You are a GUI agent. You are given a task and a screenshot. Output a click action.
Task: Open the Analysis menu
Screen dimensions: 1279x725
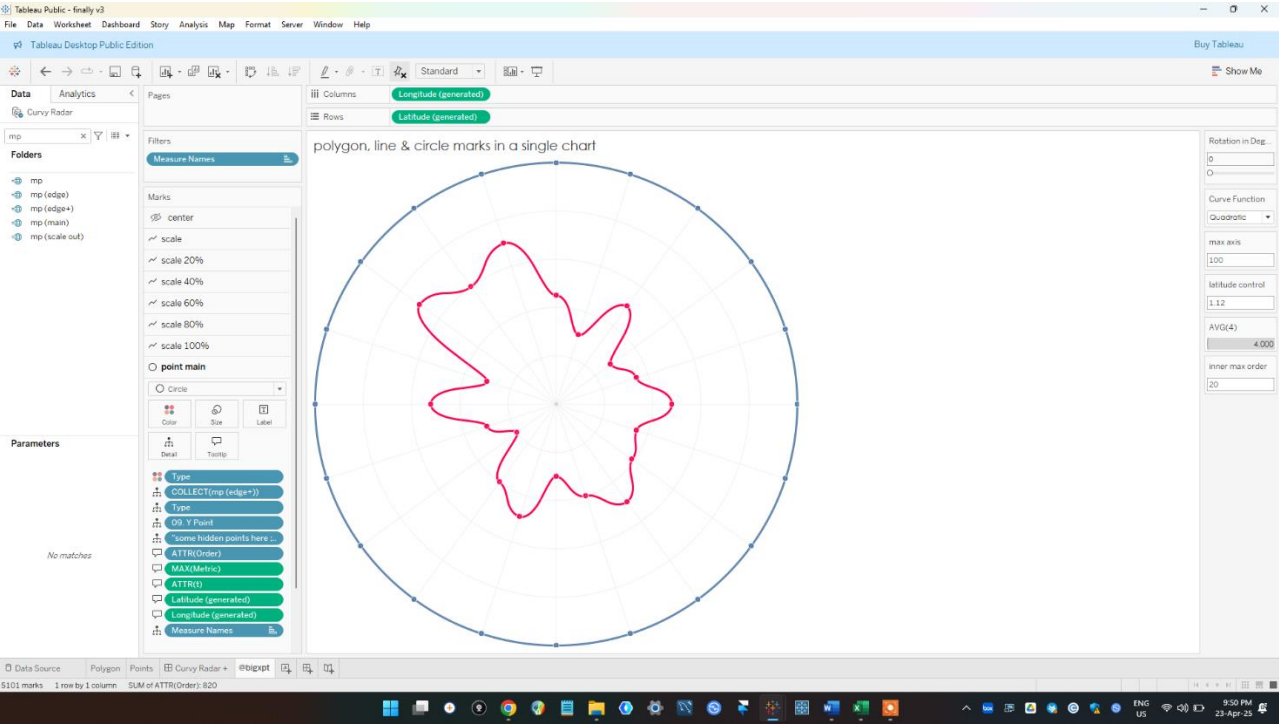coord(193,24)
